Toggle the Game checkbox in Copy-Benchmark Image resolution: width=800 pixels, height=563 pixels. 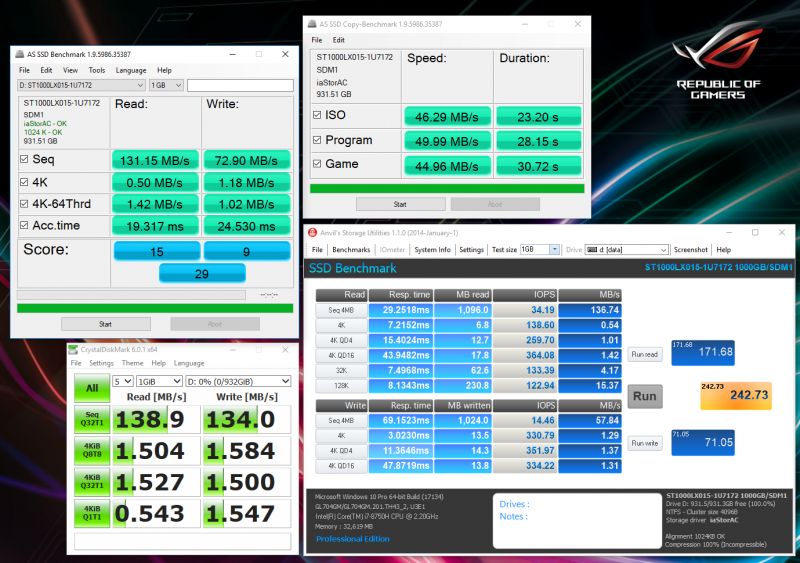tap(317, 164)
